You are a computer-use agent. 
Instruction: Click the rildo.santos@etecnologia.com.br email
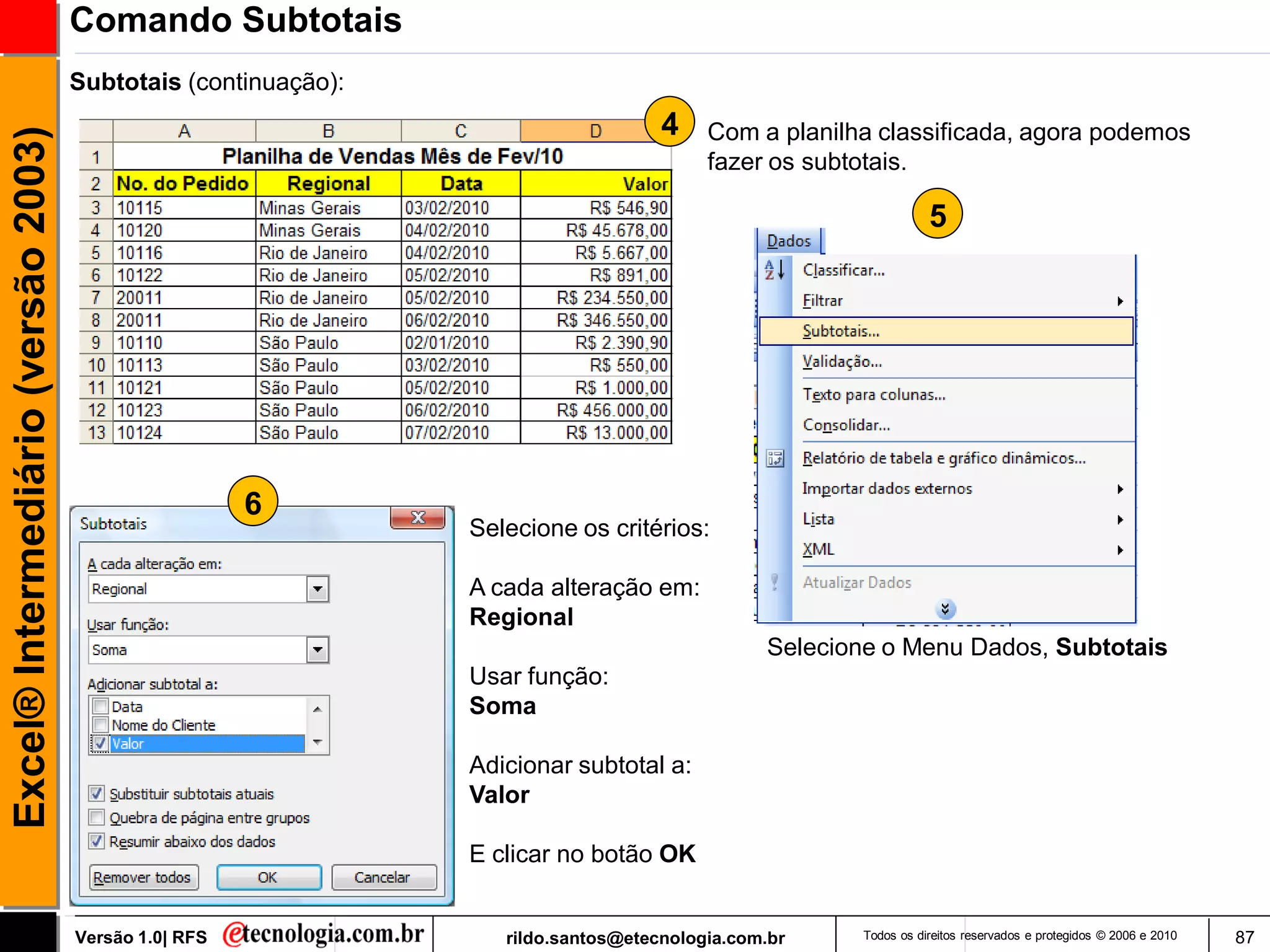pyautogui.click(x=646, y=938)
